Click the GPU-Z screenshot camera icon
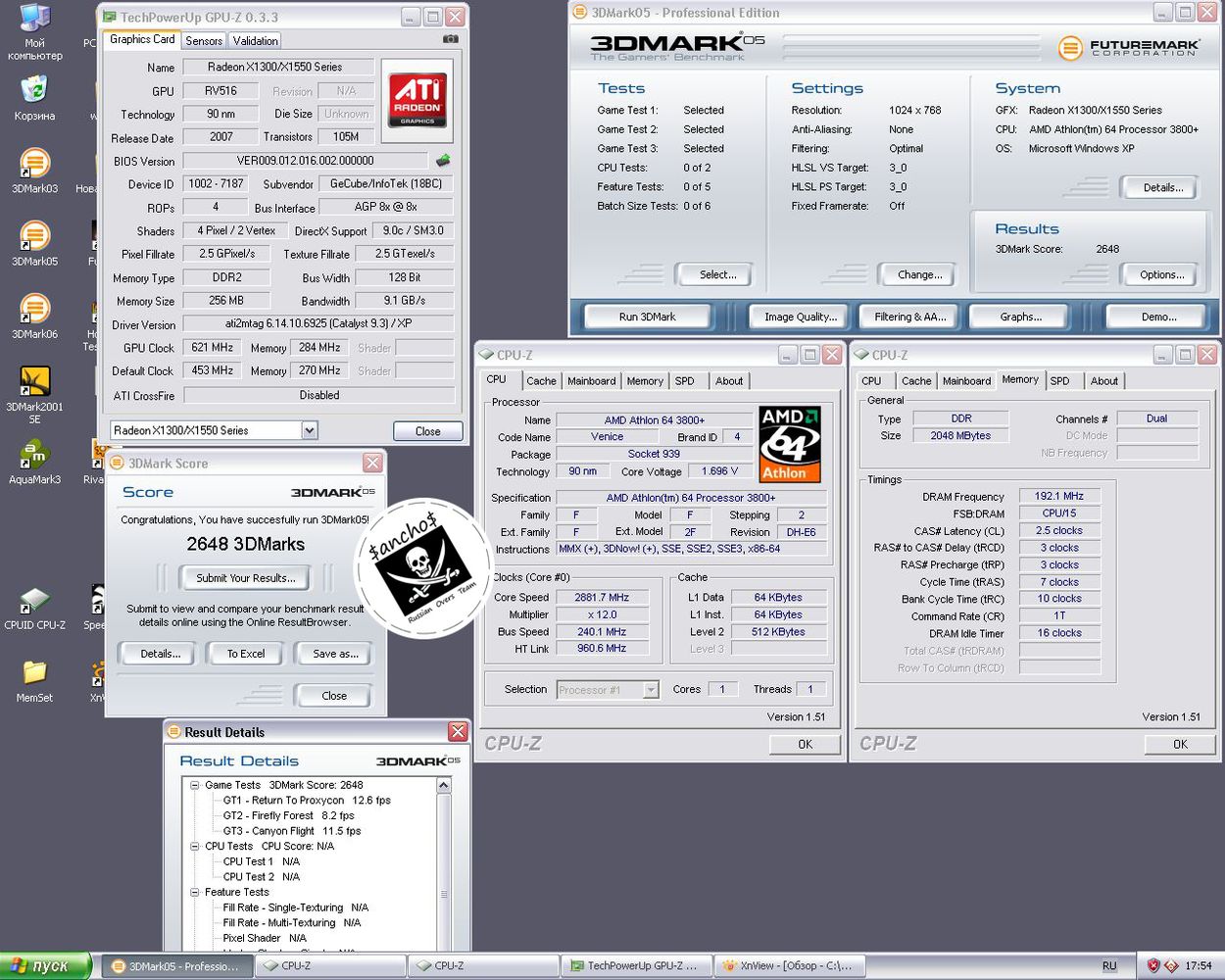The width and height of the screenshot is (1225, 980). 450,39
